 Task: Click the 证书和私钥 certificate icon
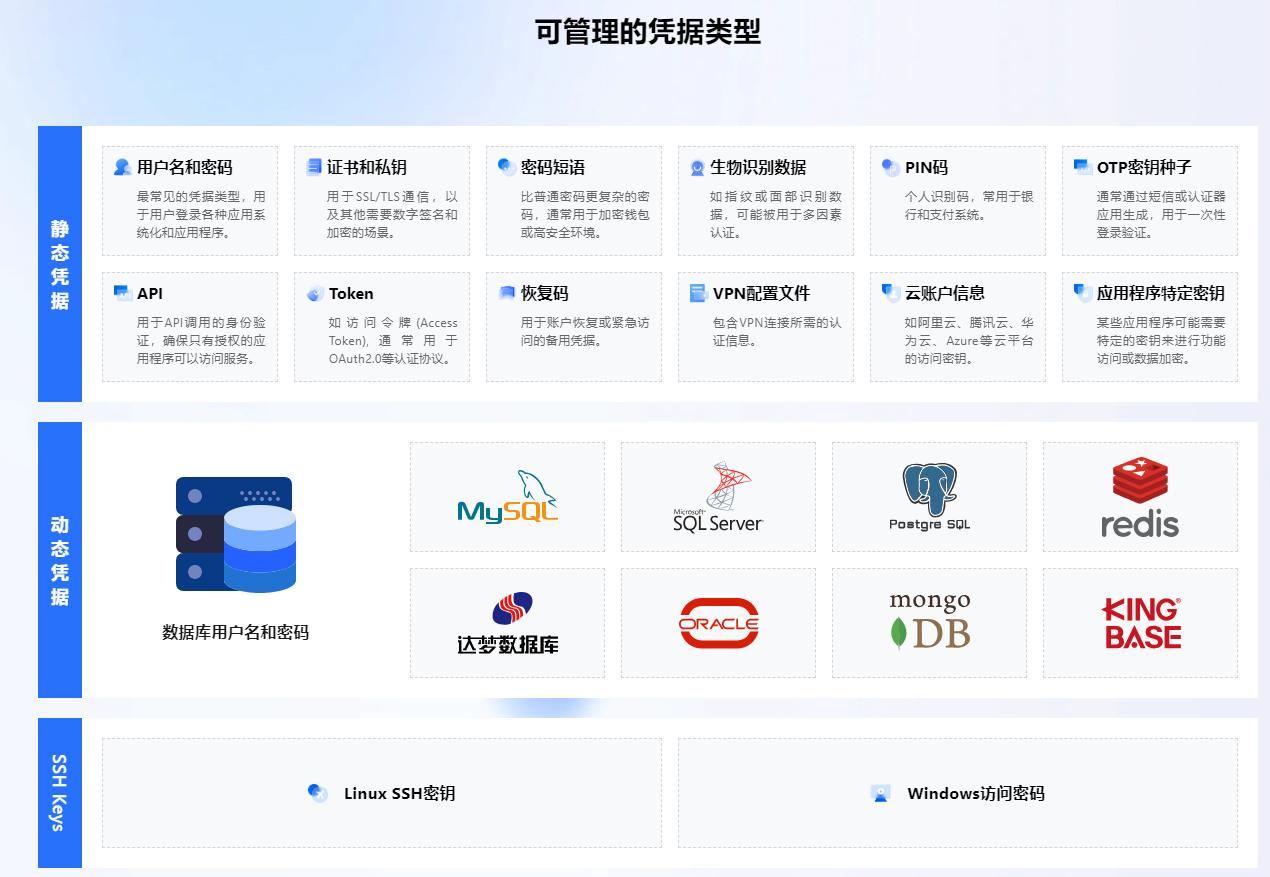(314, 167)
